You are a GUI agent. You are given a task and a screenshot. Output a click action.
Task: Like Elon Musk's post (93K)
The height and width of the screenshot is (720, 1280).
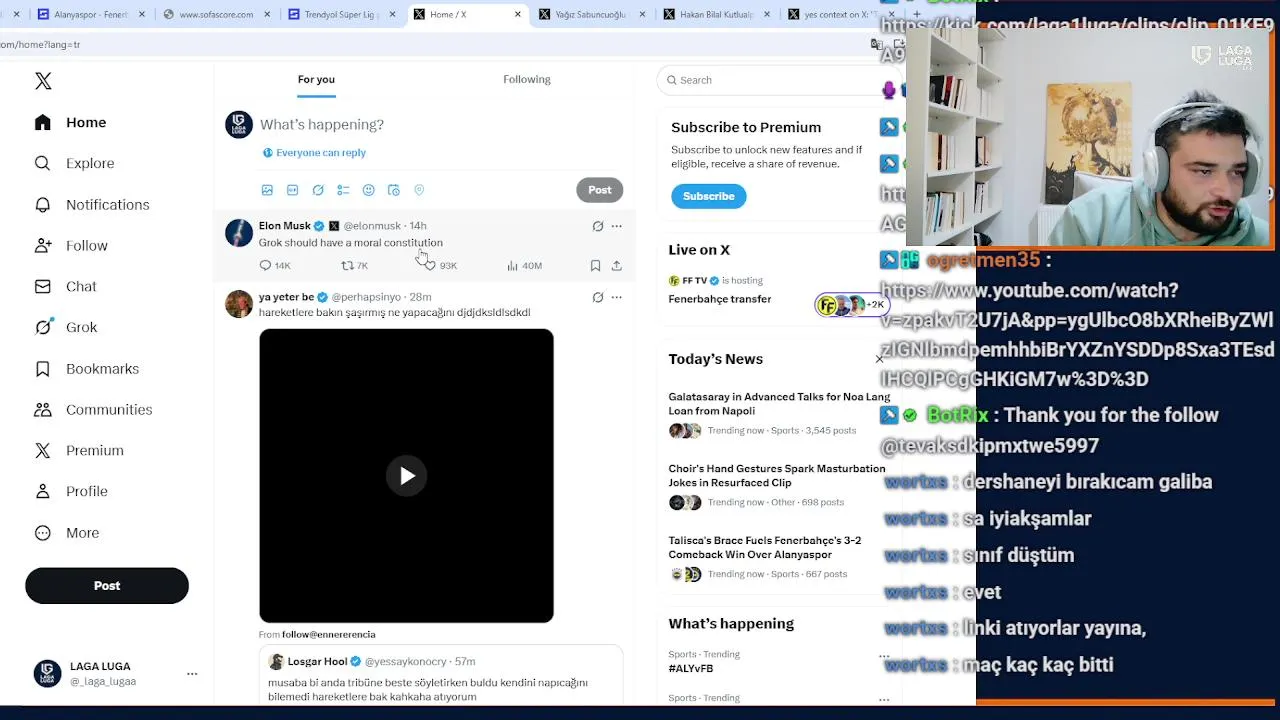coord(441,265)
